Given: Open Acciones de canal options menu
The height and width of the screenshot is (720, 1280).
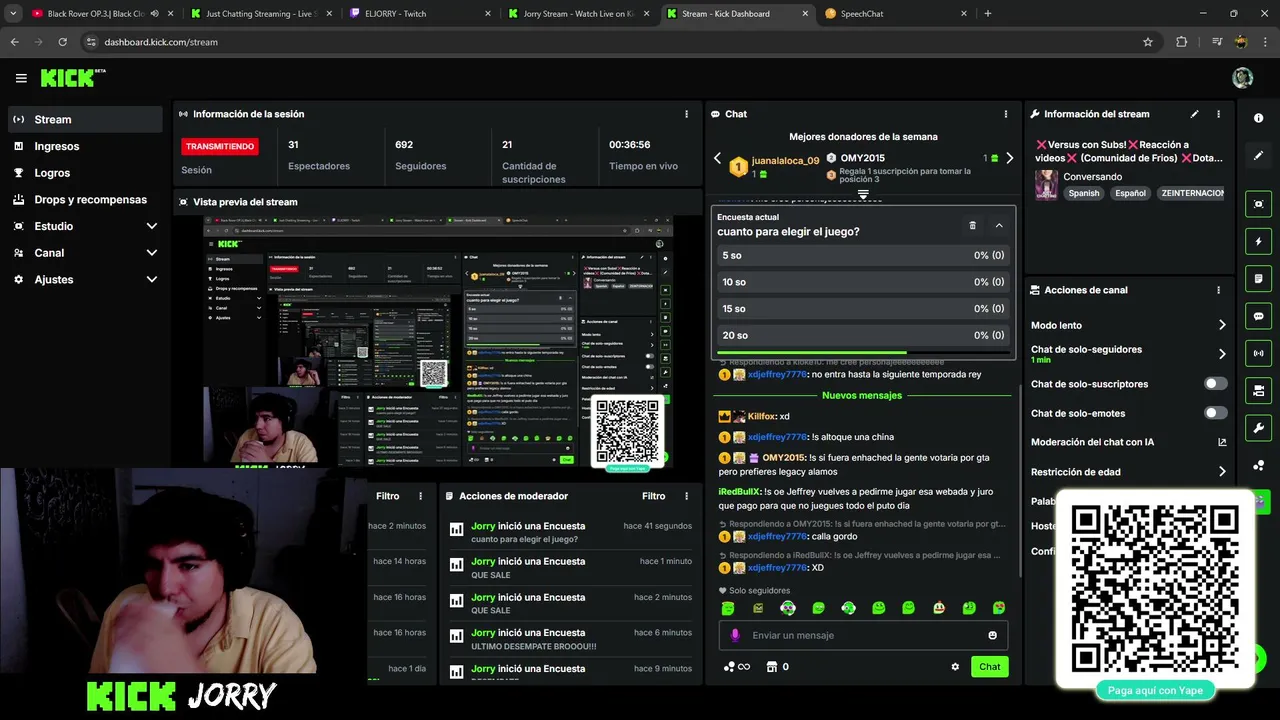Looking at the screenshot, I should 1218,290.
